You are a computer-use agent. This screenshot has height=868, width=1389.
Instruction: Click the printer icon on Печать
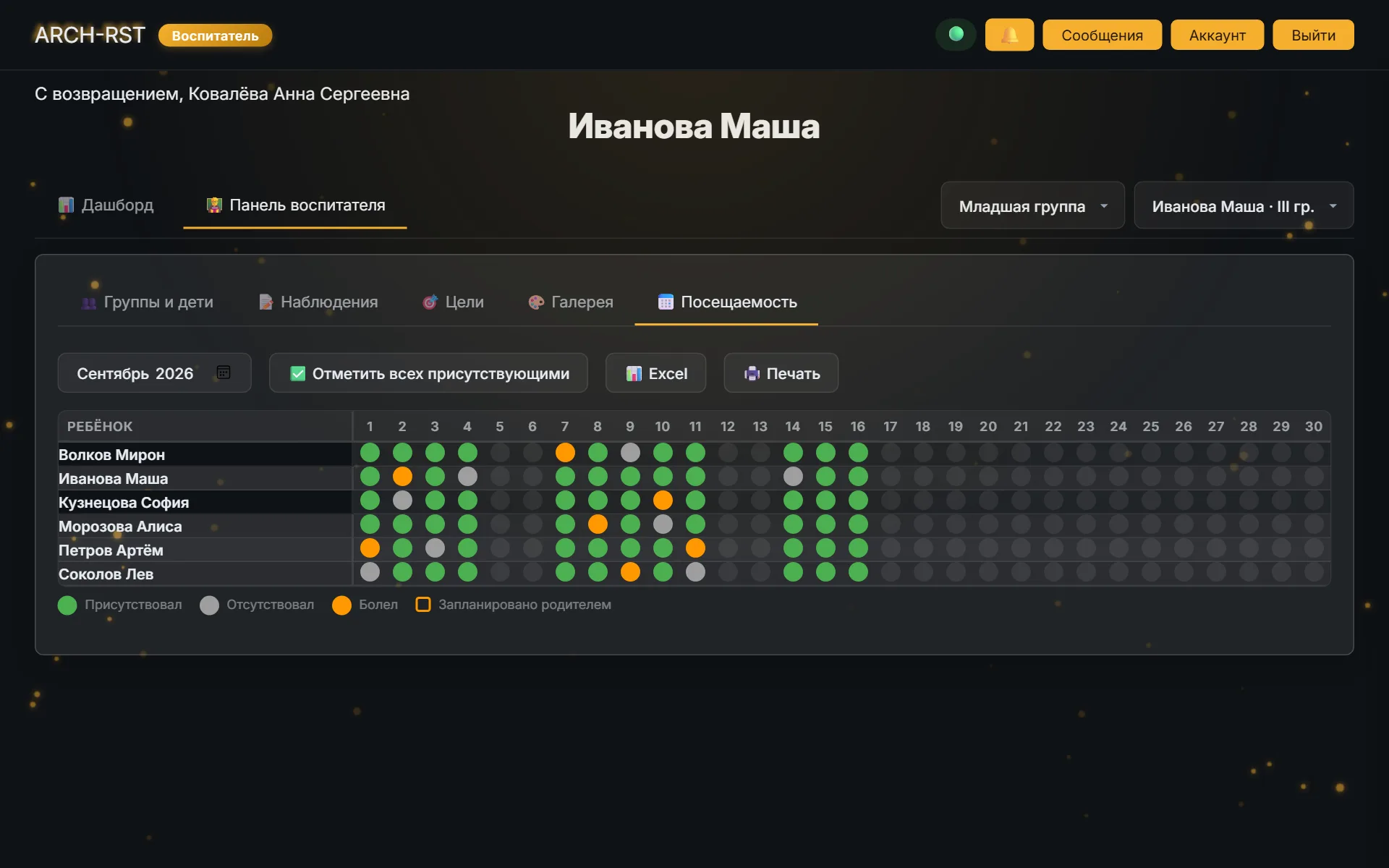(752, 373)
